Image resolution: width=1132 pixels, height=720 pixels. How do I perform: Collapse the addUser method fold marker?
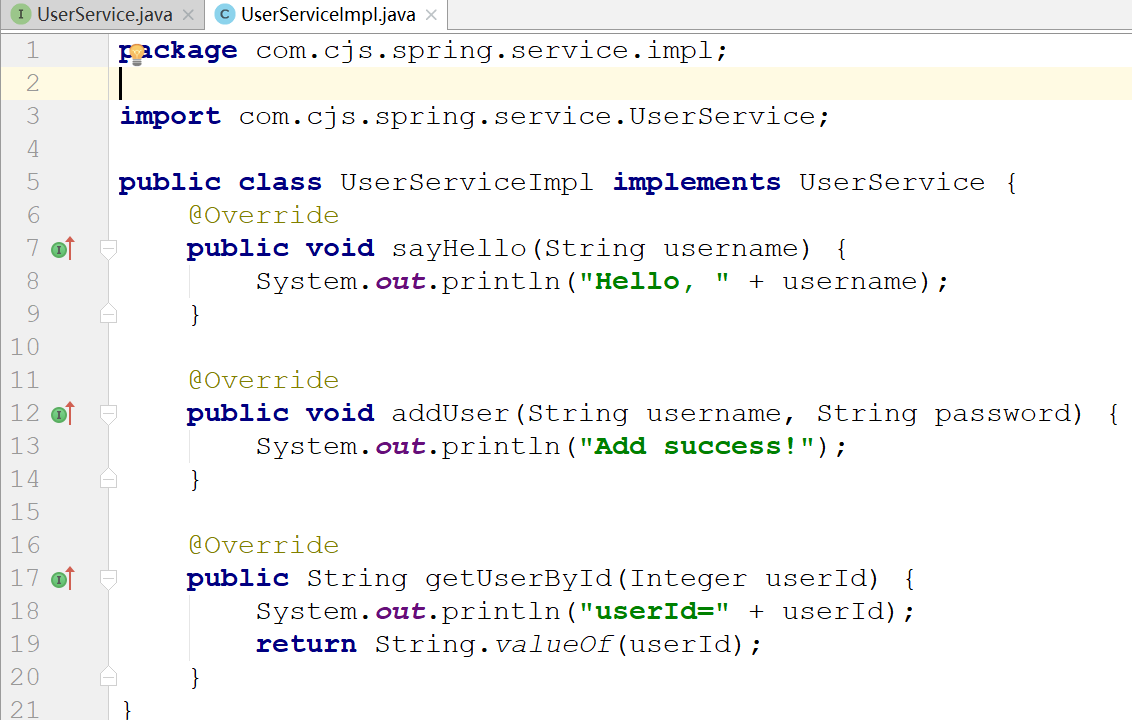point(109,413)
